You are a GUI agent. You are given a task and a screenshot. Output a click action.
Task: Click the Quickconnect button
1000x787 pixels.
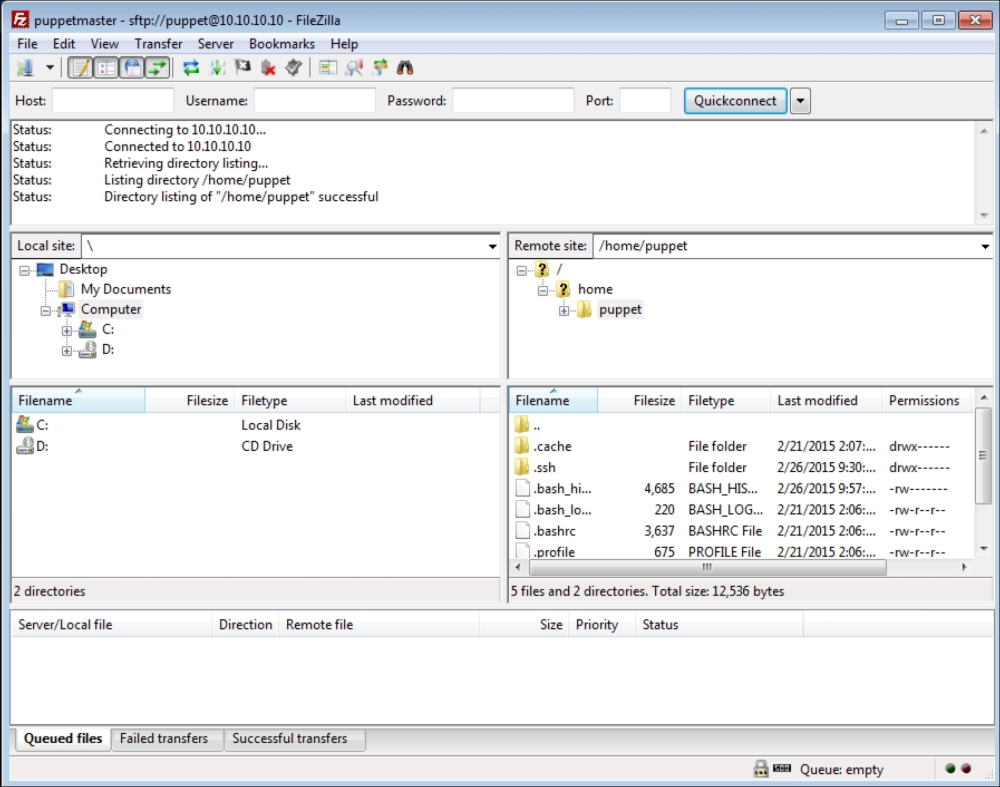735,101
